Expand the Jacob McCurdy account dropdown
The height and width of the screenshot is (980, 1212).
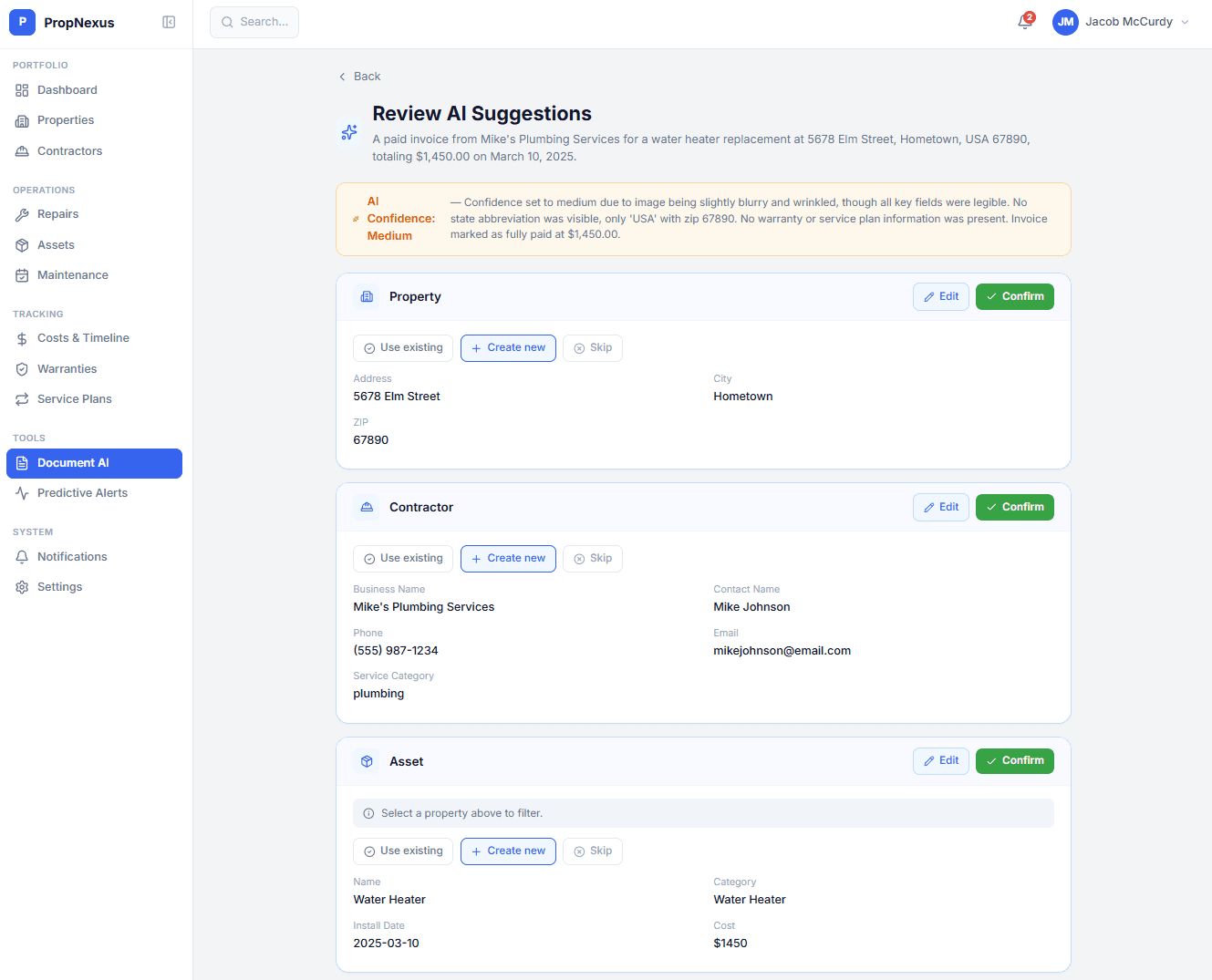click(1185, 22)
